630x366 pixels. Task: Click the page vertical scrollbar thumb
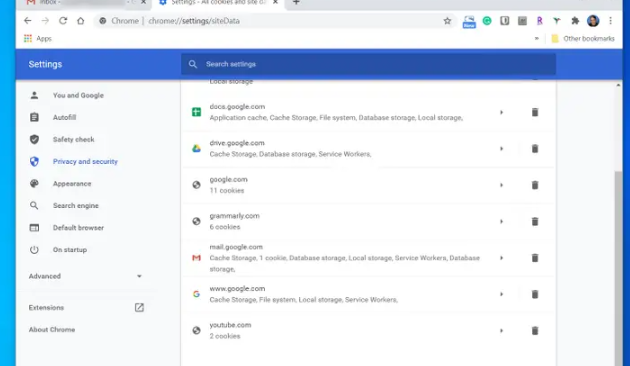pyautogui.click(x=618, y=268)
